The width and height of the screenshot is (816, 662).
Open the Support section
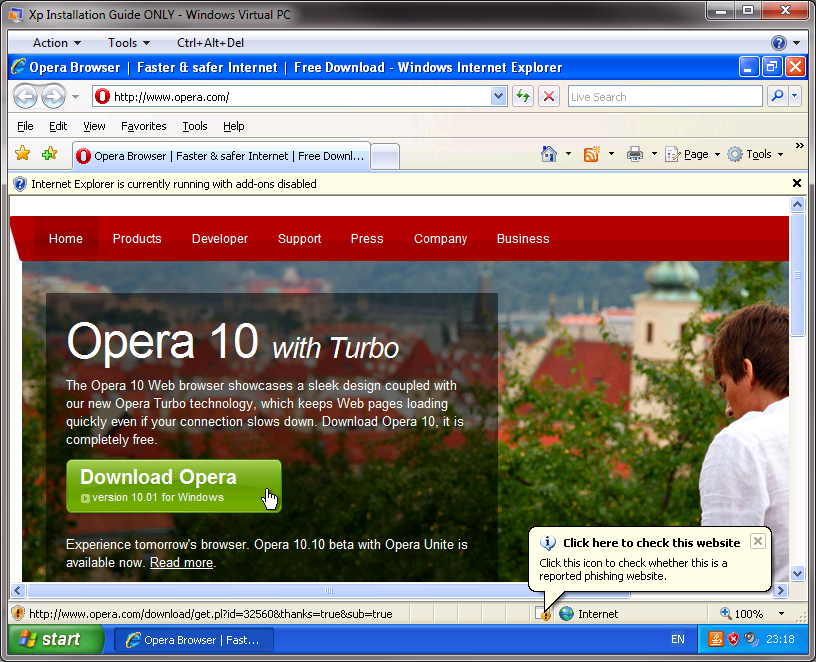click(x=299, y=239)
